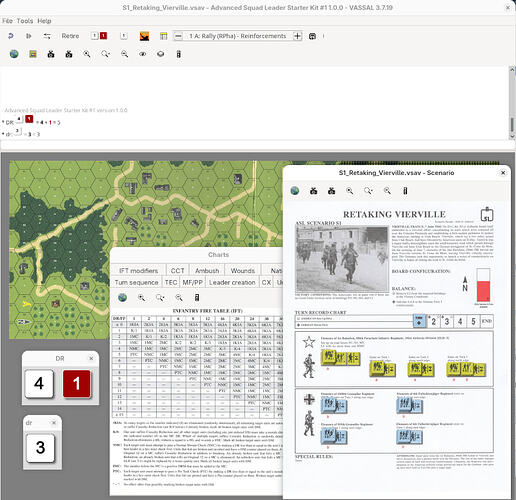516x500 pixels.
Task: Switch to Leader creation tab in Charts
Action: 232,282
